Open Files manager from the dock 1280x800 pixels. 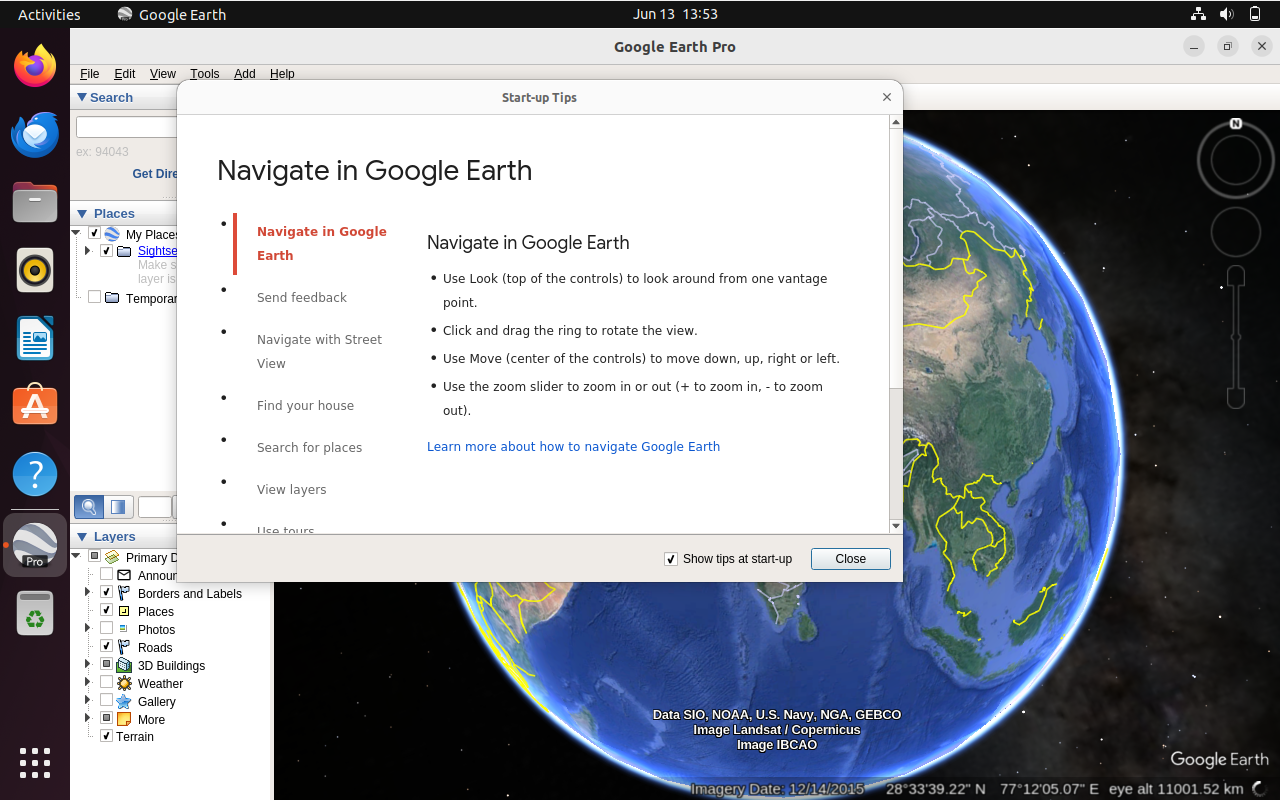35,202
